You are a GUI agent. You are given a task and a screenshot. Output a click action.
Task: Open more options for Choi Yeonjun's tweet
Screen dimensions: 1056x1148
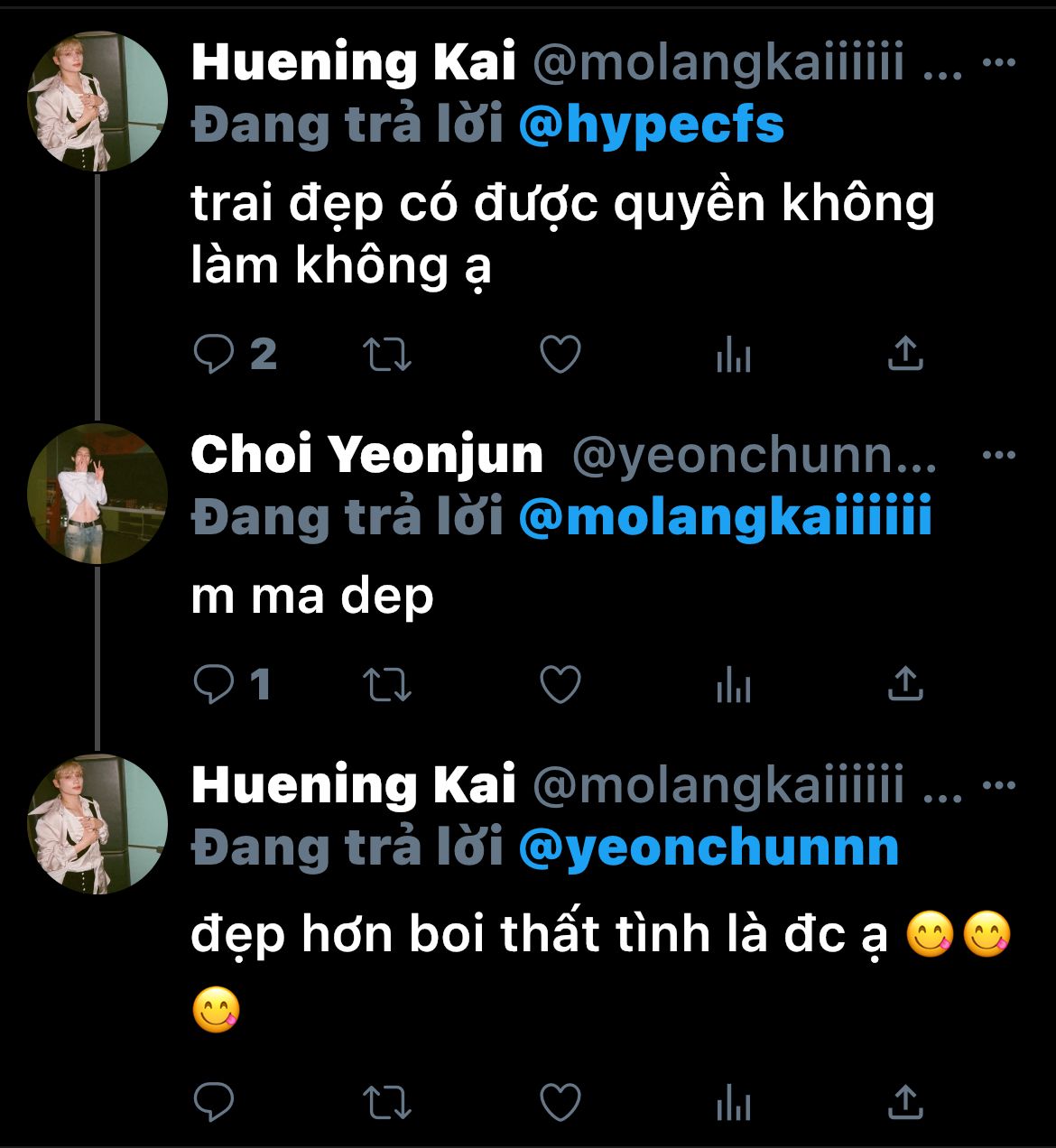coord(998,455)
